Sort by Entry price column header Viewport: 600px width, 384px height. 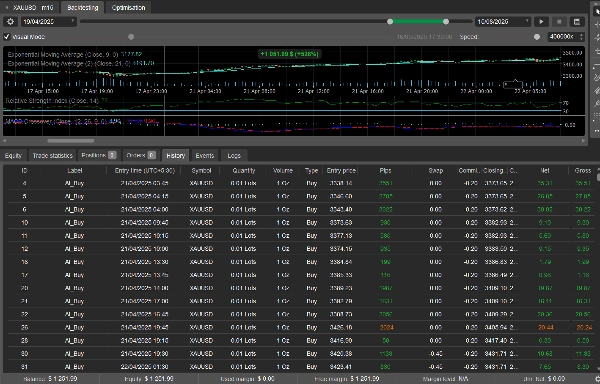[341, 171]
